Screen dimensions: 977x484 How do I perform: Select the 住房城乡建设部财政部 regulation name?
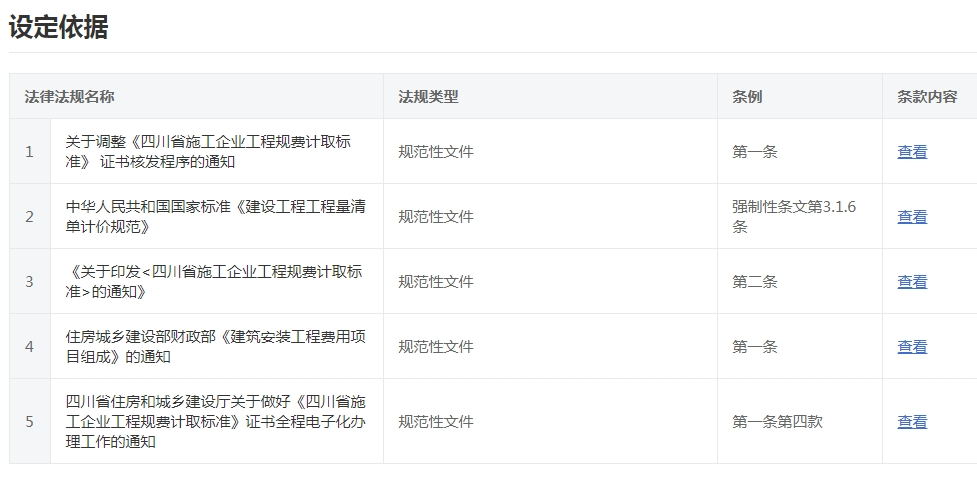tap(215, 347)
